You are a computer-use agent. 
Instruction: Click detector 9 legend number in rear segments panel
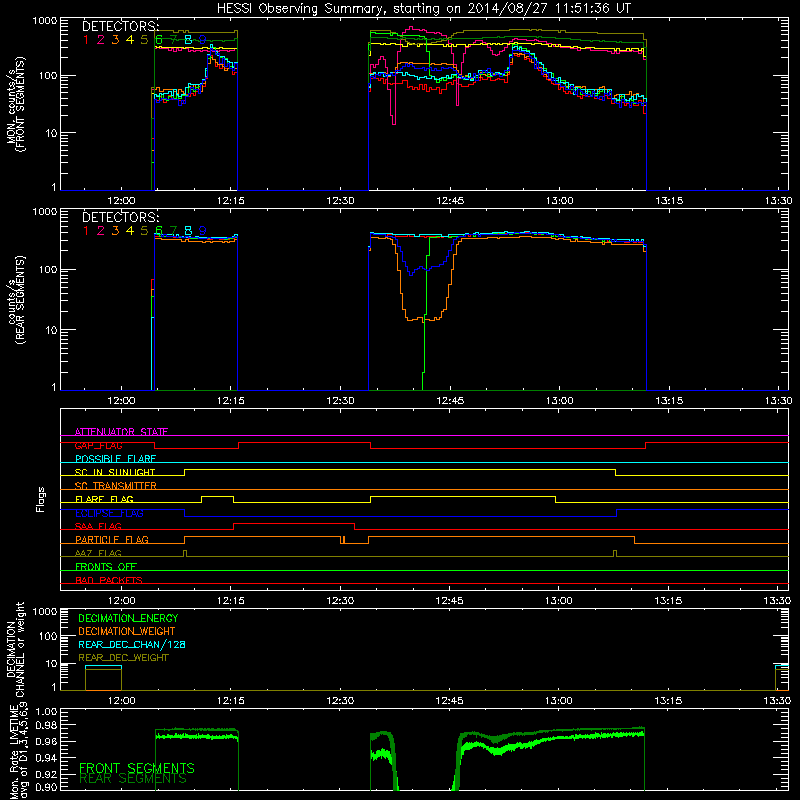pyautogui.click(x=203, y=231)
